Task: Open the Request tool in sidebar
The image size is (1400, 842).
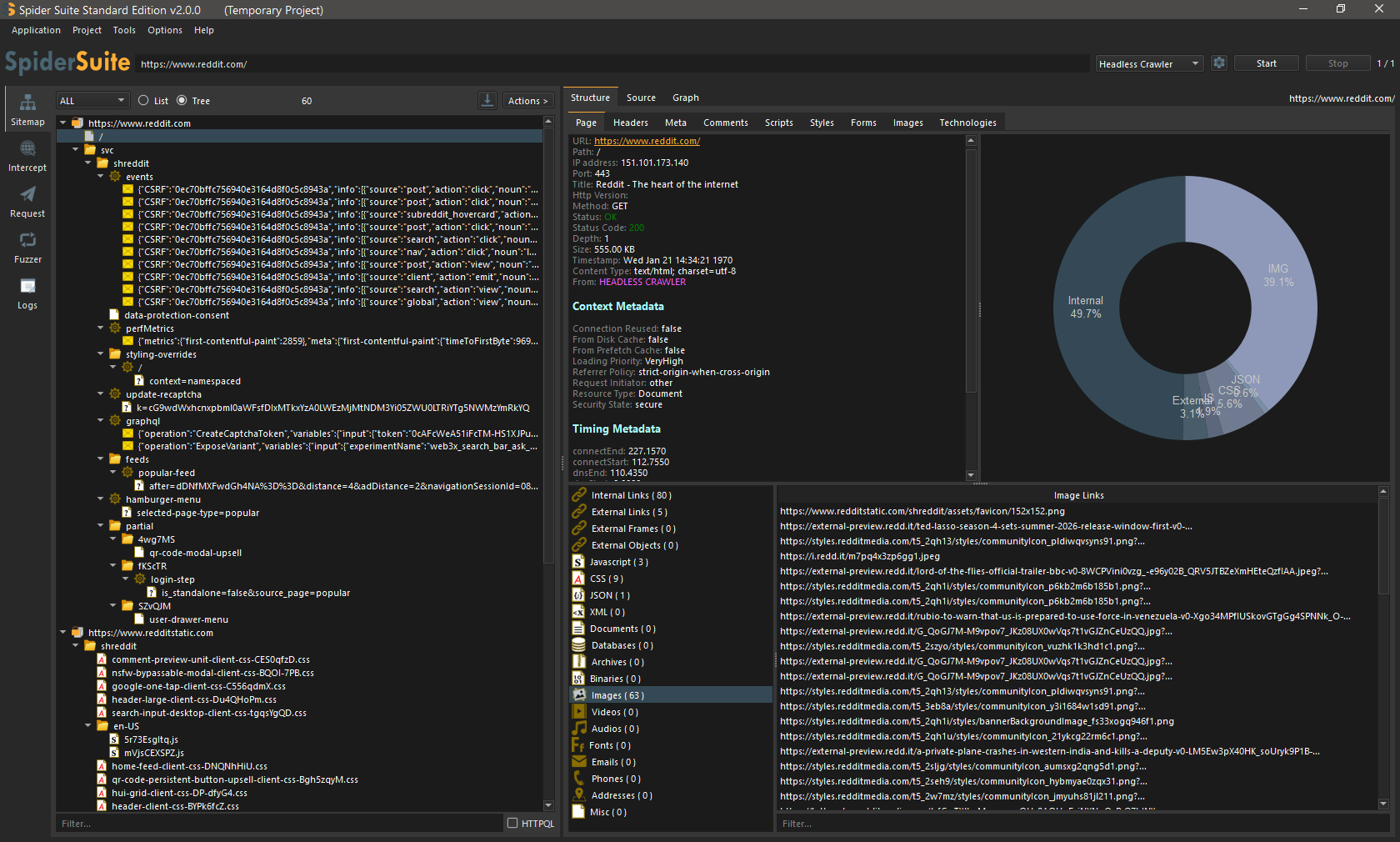Action: click(x=27, y=202)
